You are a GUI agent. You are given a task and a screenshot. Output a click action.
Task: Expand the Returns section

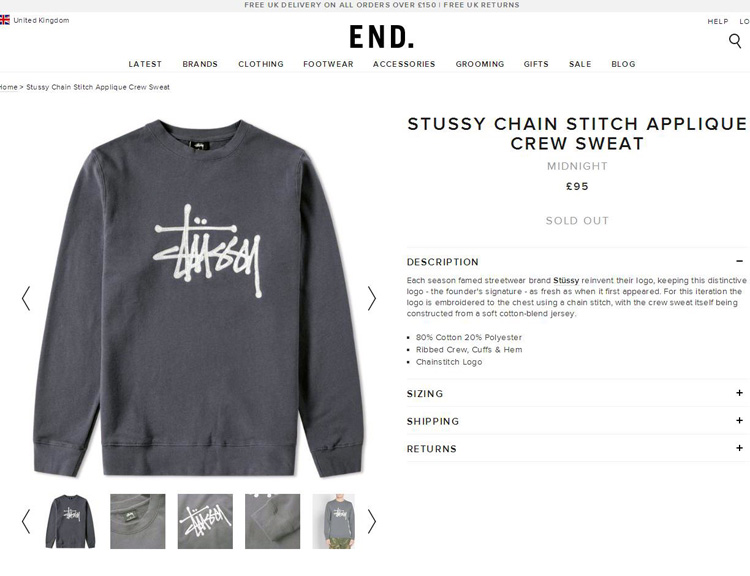pyautogui.click(x=578, y=449)
